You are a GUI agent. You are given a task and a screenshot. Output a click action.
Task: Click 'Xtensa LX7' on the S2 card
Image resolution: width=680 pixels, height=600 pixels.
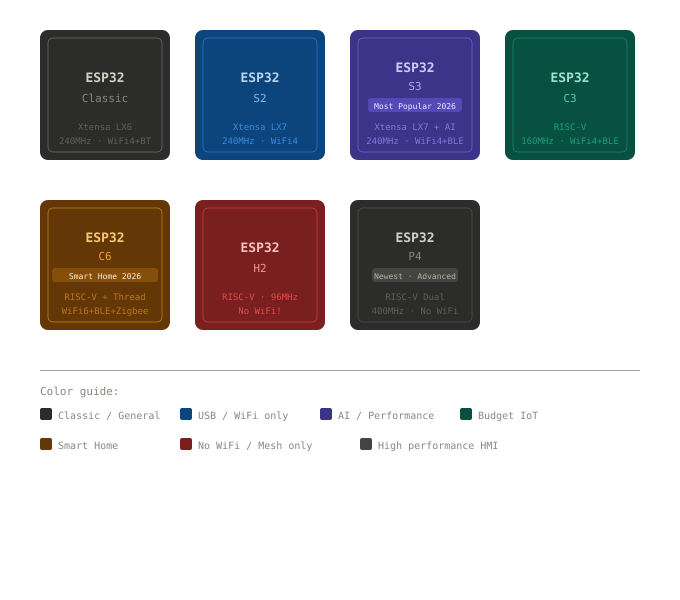260,127
